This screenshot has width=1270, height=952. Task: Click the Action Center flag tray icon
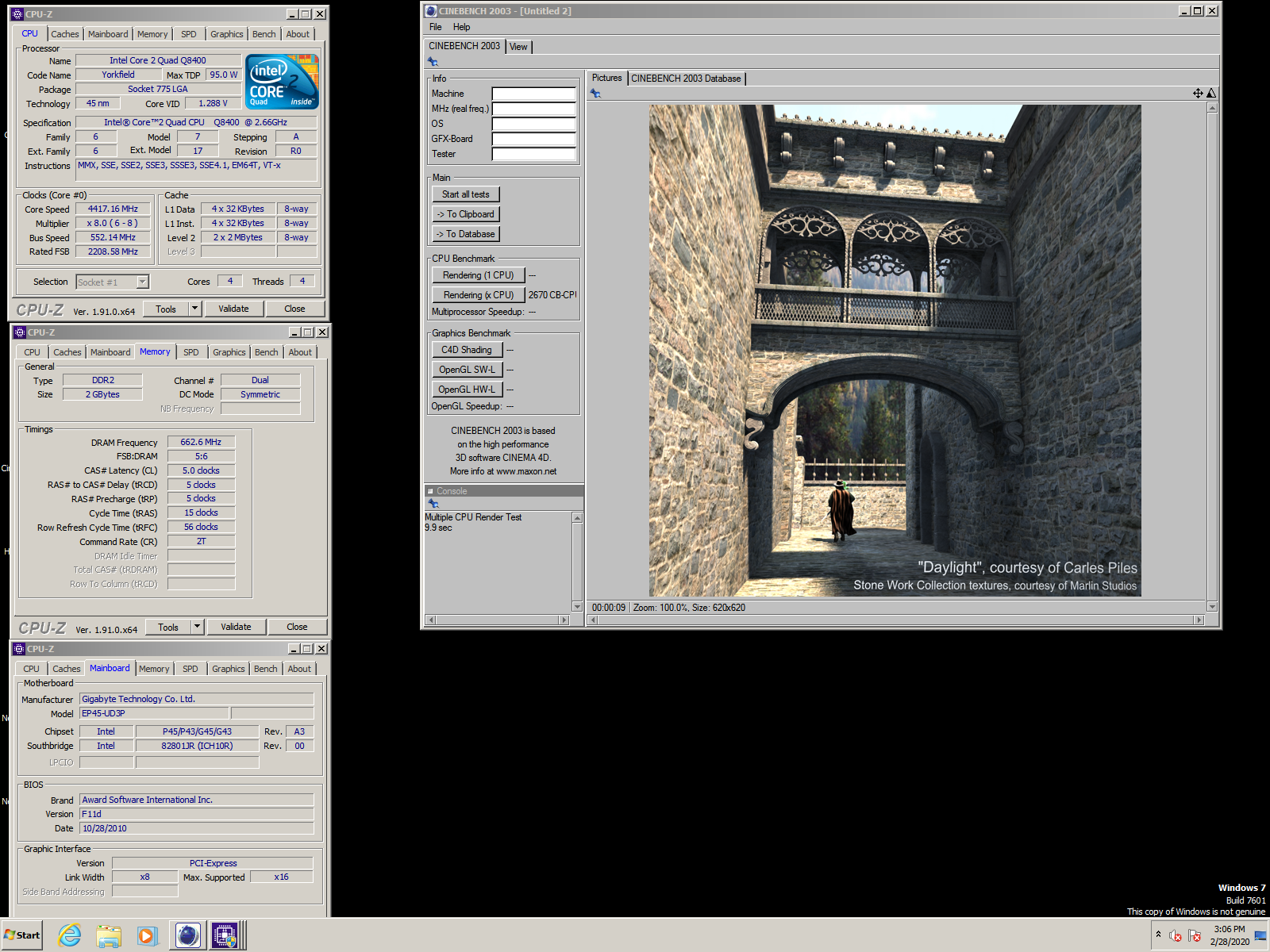(1195, 935)
